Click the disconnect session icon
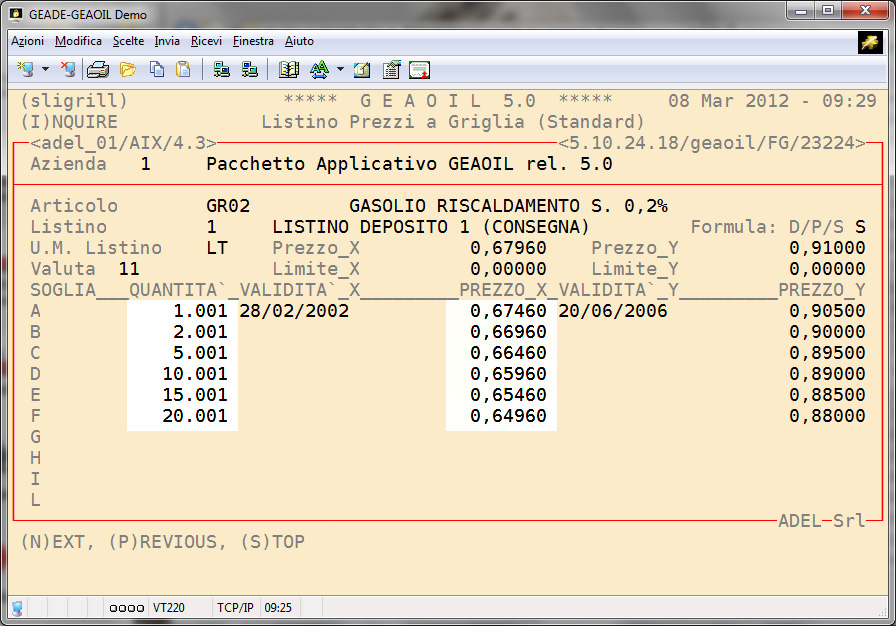Image resolution: width=896 pixels, height=626 pixels. (67, 70)
